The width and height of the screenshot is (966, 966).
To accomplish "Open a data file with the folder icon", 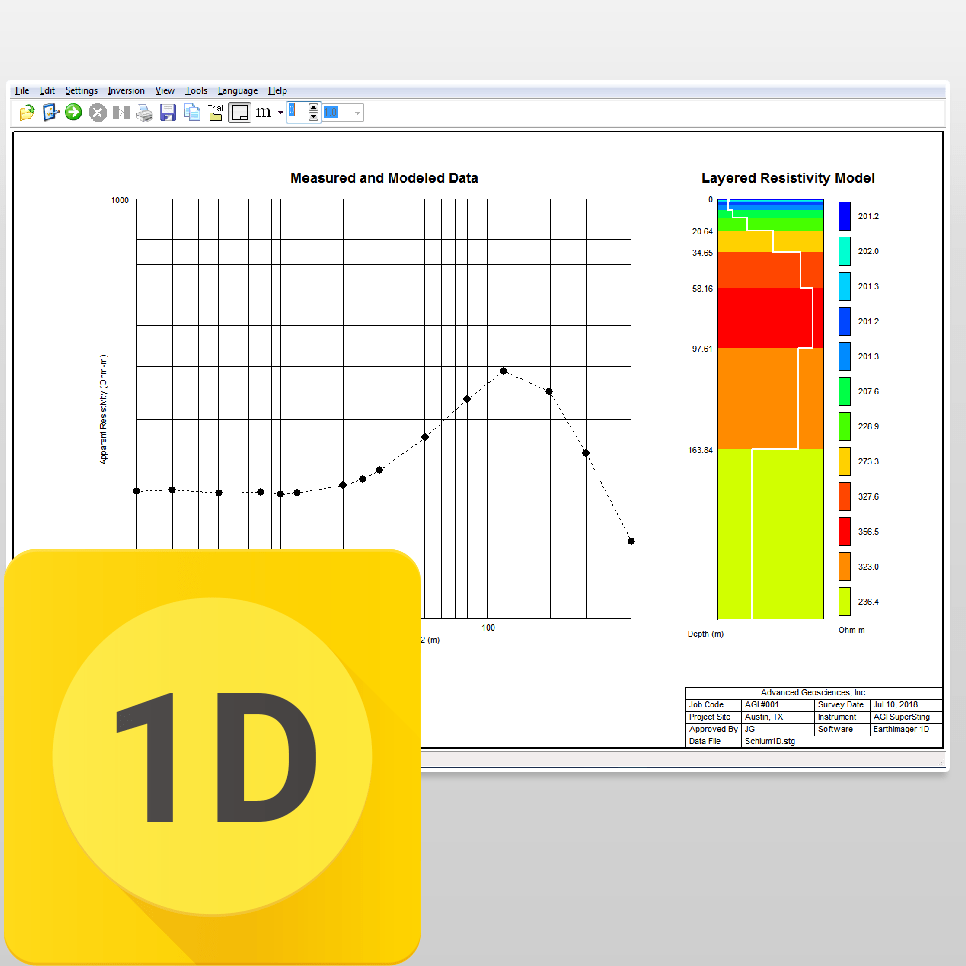I will (25, 112).
